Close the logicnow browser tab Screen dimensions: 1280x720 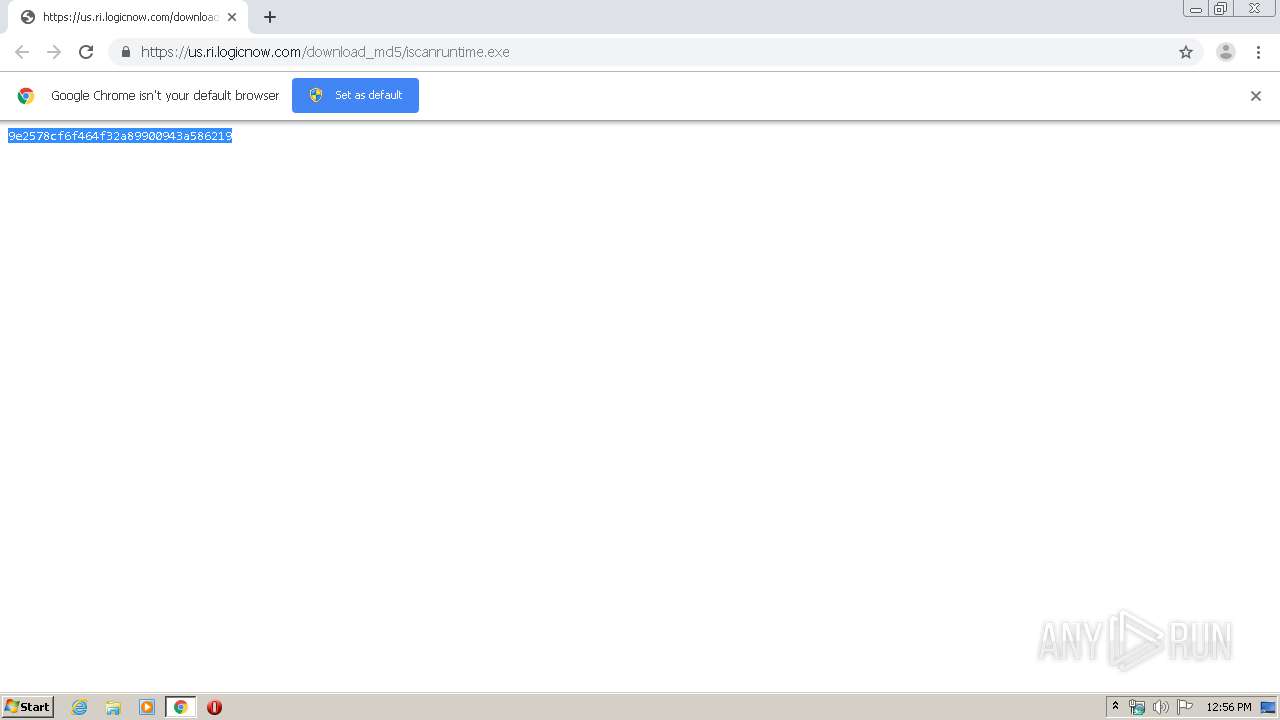pos(232,17)
